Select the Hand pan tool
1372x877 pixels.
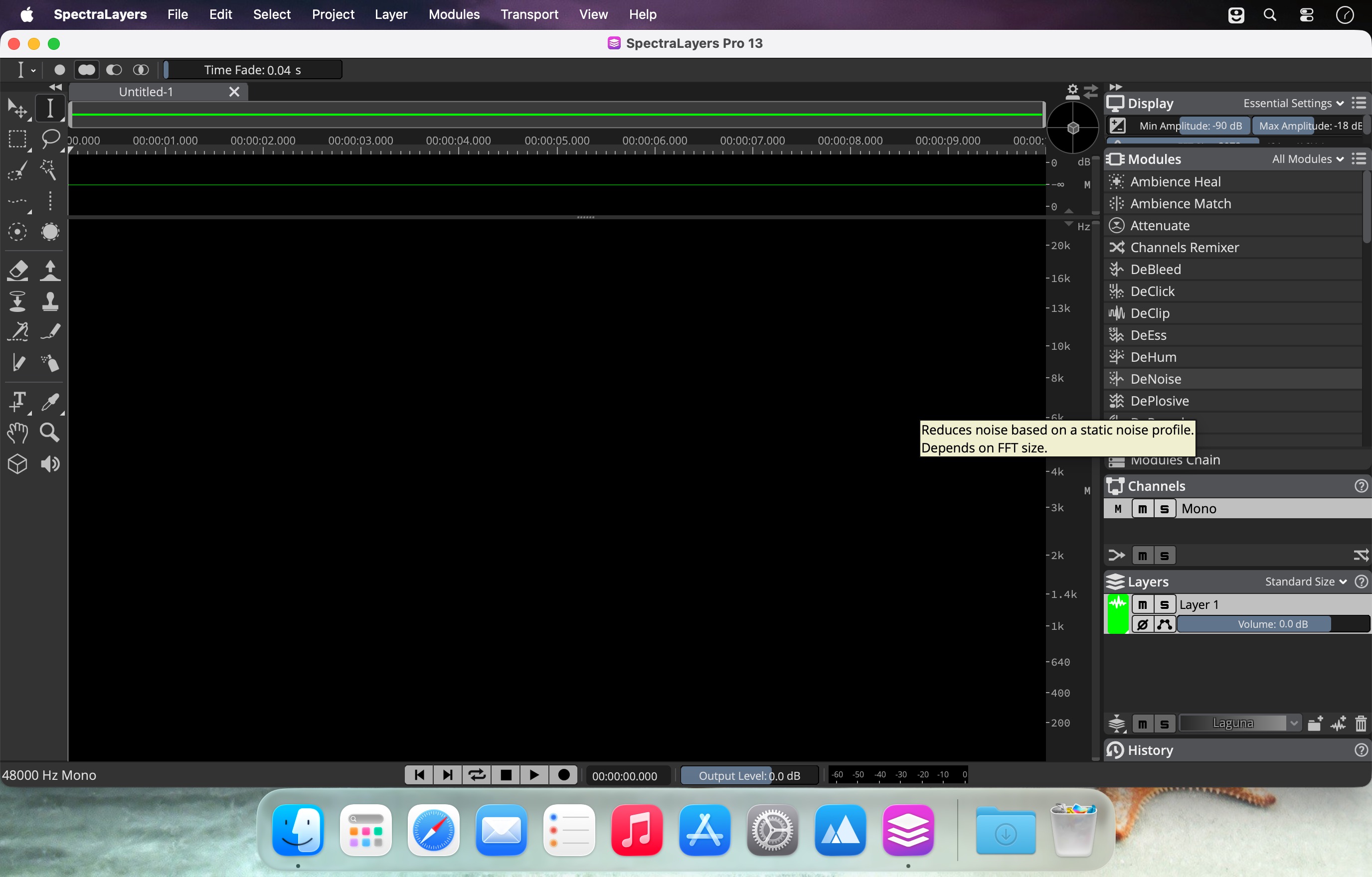[17, 433]
